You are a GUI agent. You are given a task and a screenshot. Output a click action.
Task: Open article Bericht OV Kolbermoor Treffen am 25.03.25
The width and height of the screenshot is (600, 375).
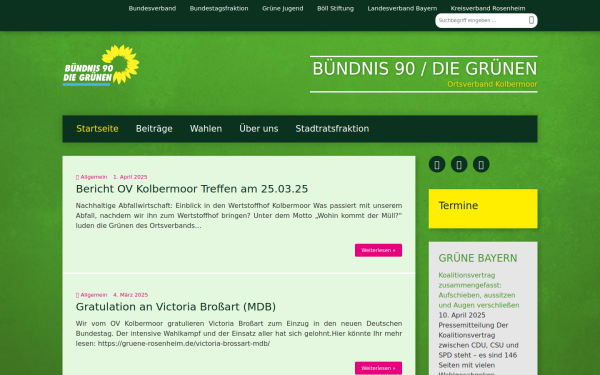click(192, 189)
